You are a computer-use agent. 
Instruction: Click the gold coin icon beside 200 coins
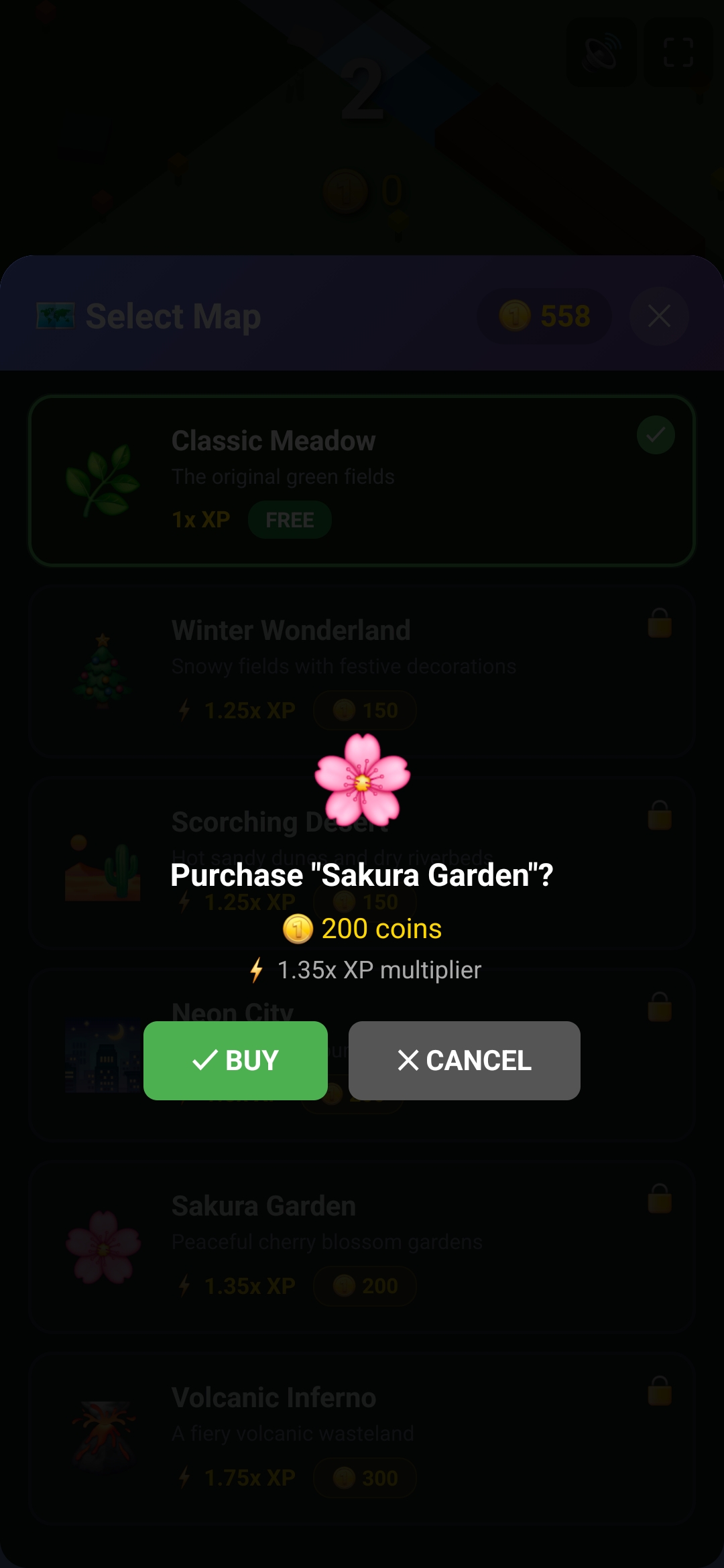(x=298, y=929)
